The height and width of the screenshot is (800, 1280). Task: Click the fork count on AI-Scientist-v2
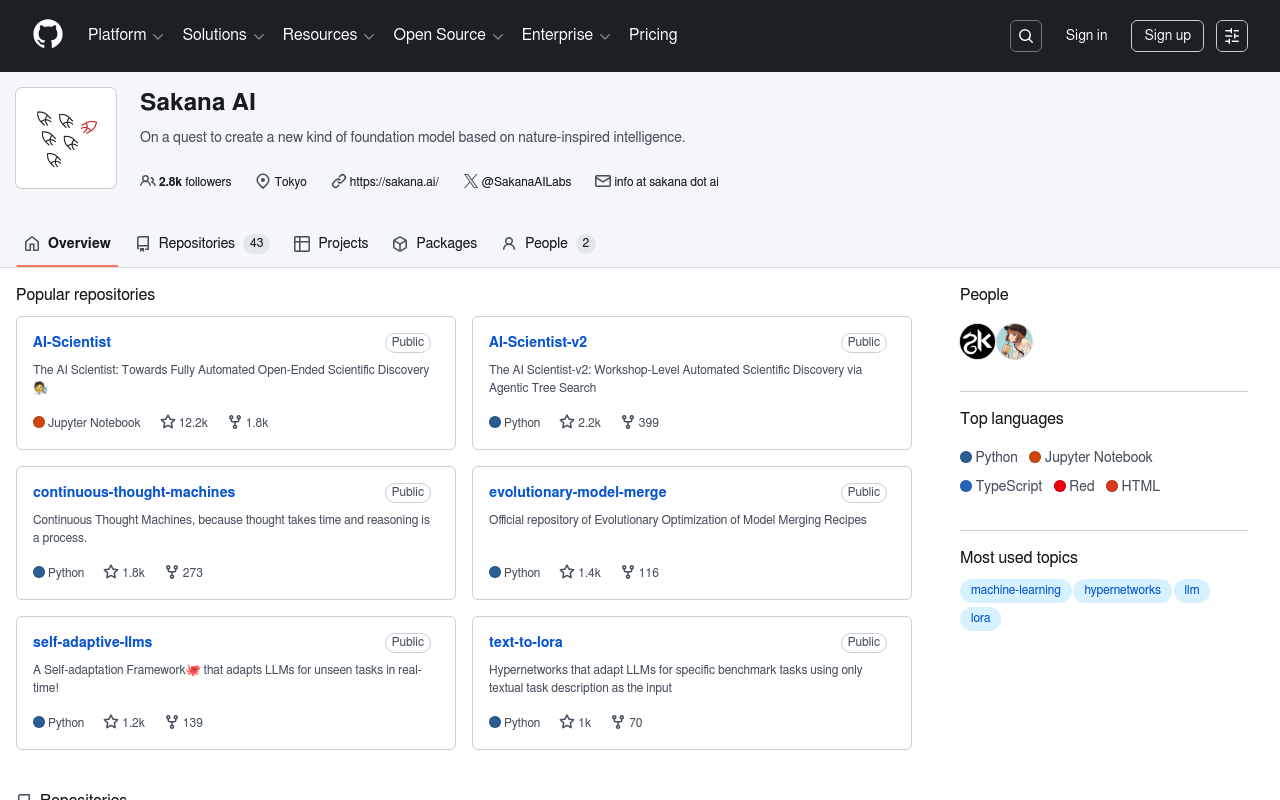coord(640,423)
